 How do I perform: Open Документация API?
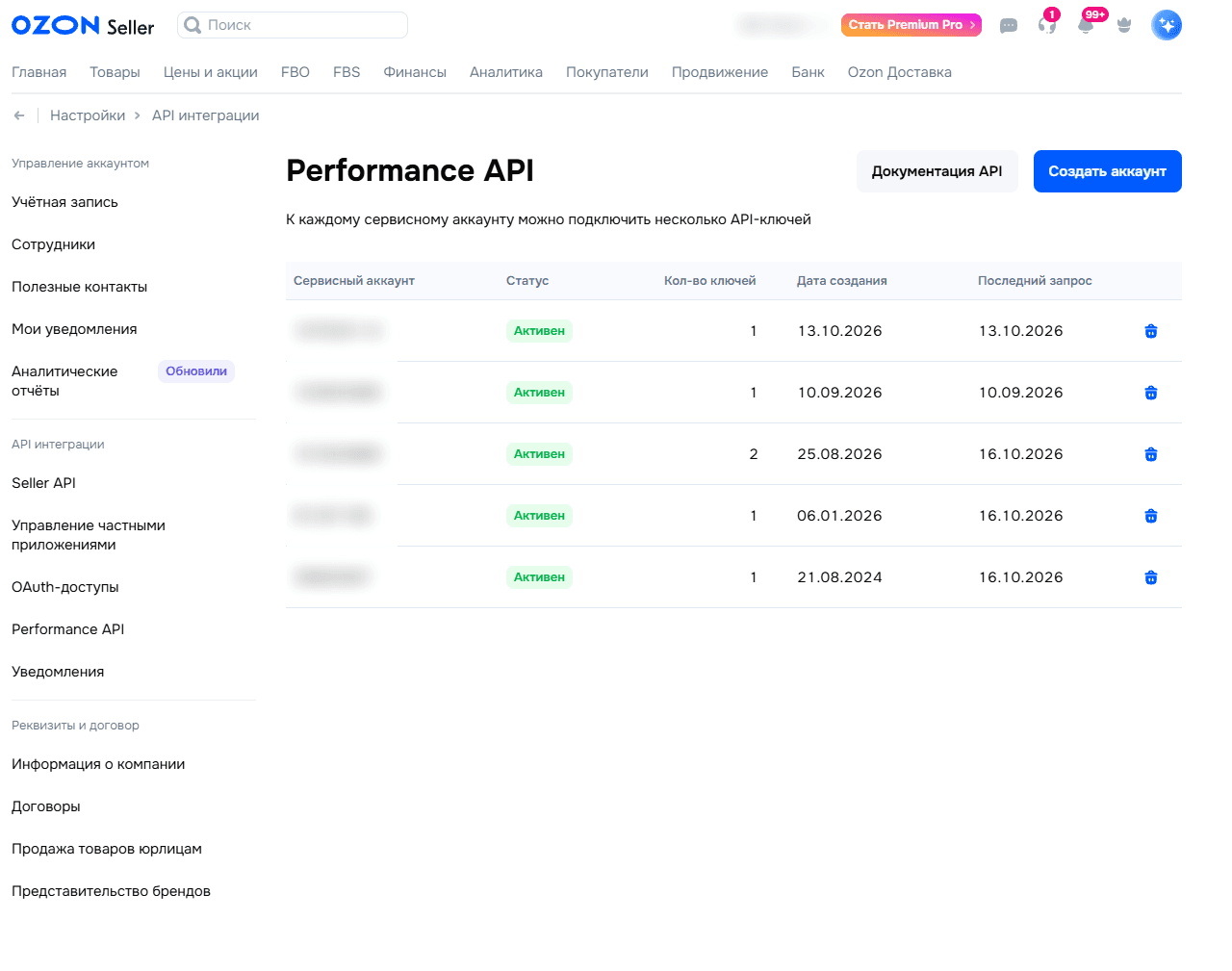[x=937, y=171]
